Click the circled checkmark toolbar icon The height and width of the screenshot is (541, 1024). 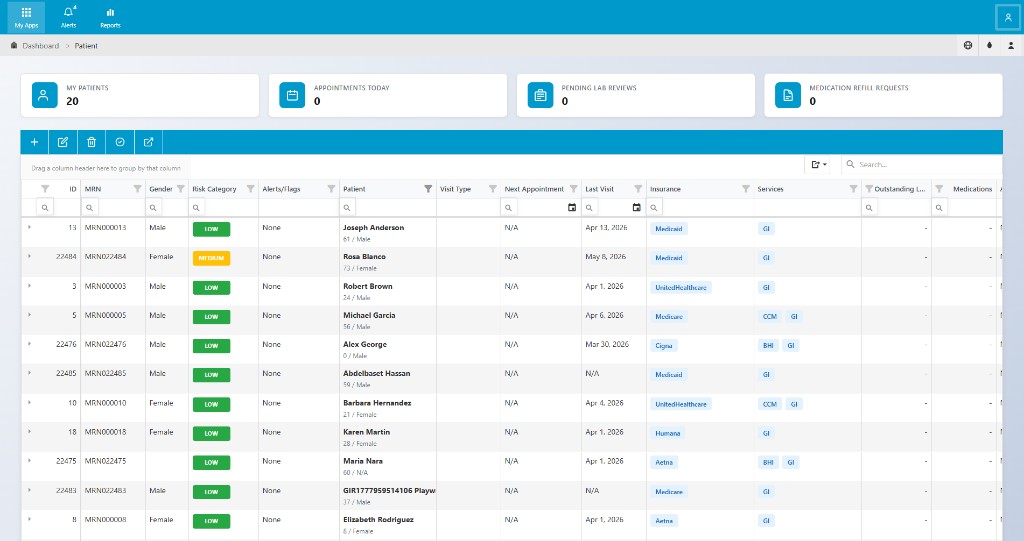[120, 142]
